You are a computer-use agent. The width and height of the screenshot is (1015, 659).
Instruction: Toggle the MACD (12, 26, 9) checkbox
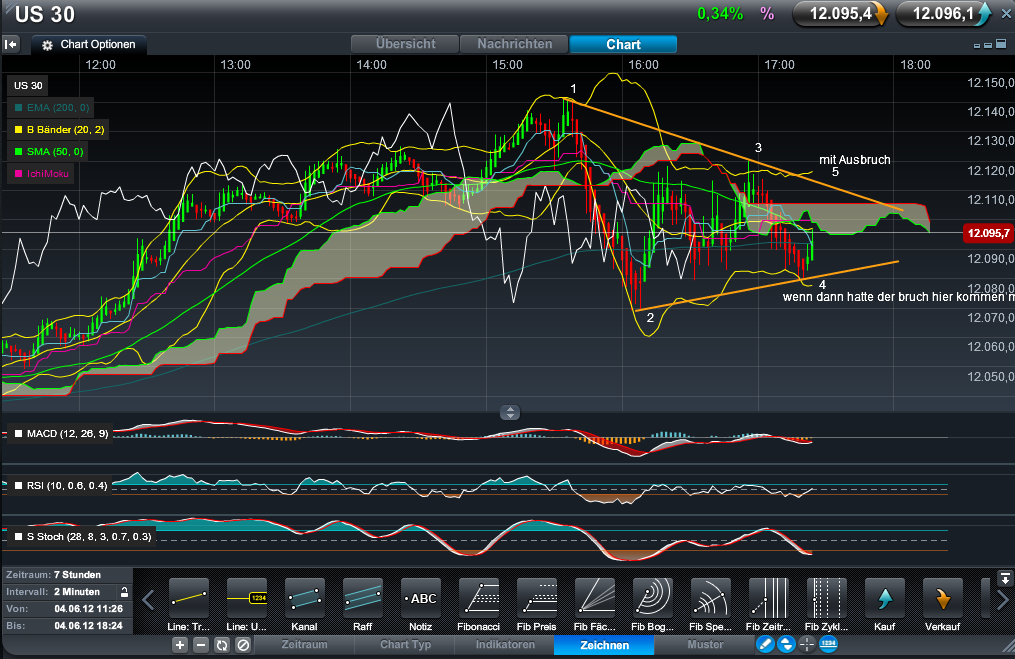point(19,434)
